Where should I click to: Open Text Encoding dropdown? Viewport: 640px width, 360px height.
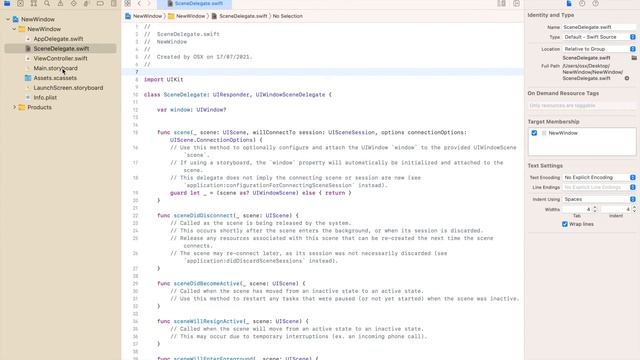[x=599, y=178]
